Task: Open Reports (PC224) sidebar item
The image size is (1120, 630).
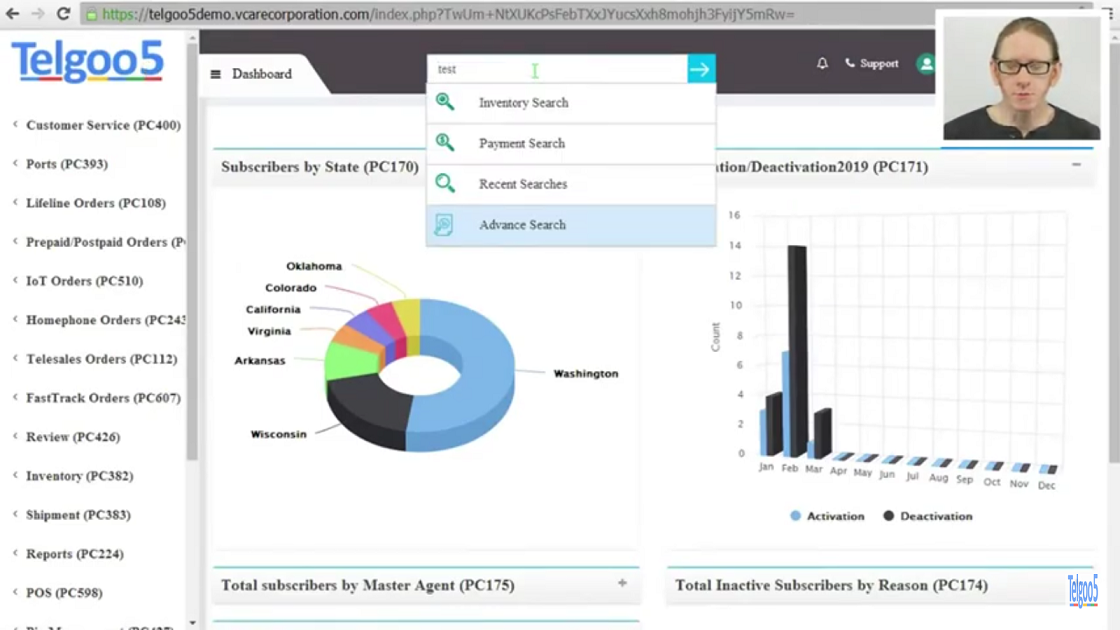Action: [74, 554]
